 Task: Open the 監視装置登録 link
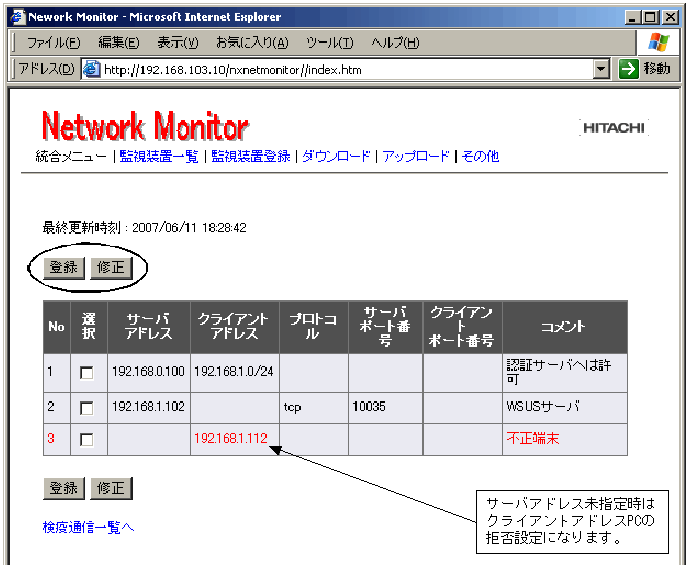(x=251, y=156)
